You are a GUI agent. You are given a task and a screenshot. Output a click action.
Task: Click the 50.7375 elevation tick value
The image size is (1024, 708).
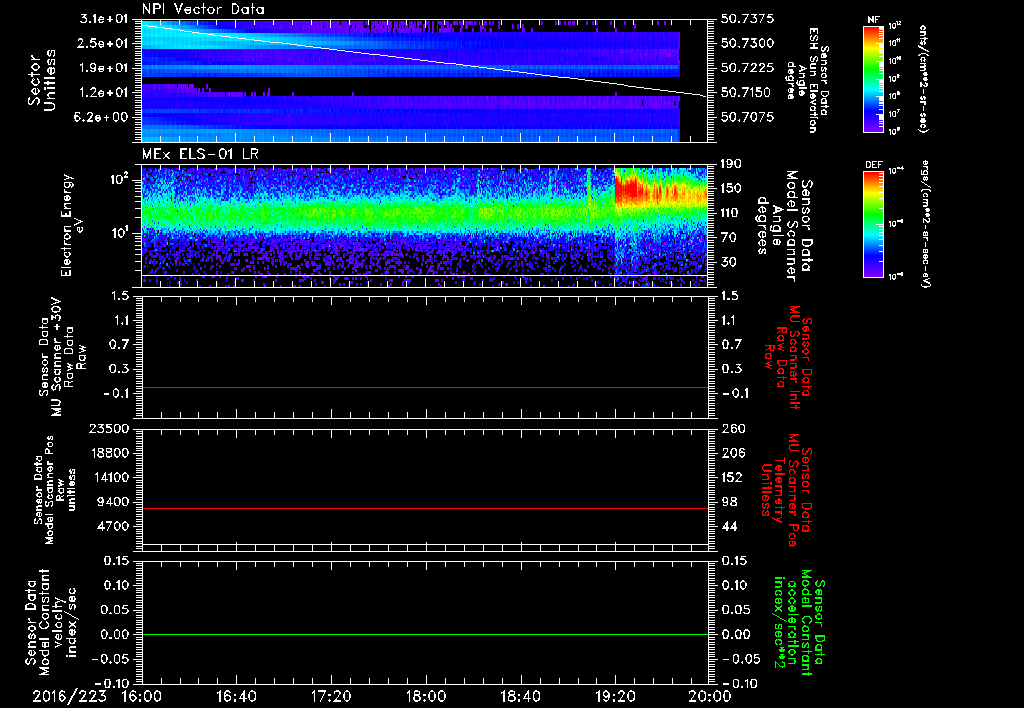click(748, 19)
